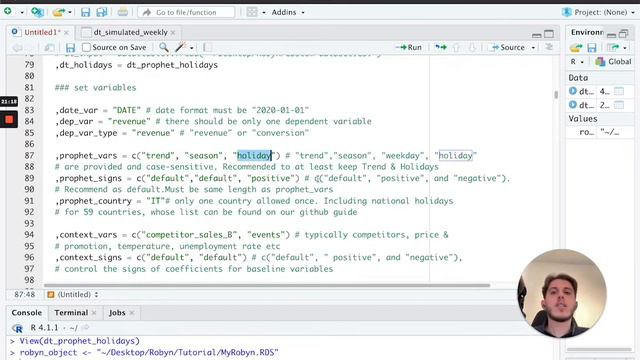
Task: Expand the recent files dropdown arrow
Action: [70, 13]
